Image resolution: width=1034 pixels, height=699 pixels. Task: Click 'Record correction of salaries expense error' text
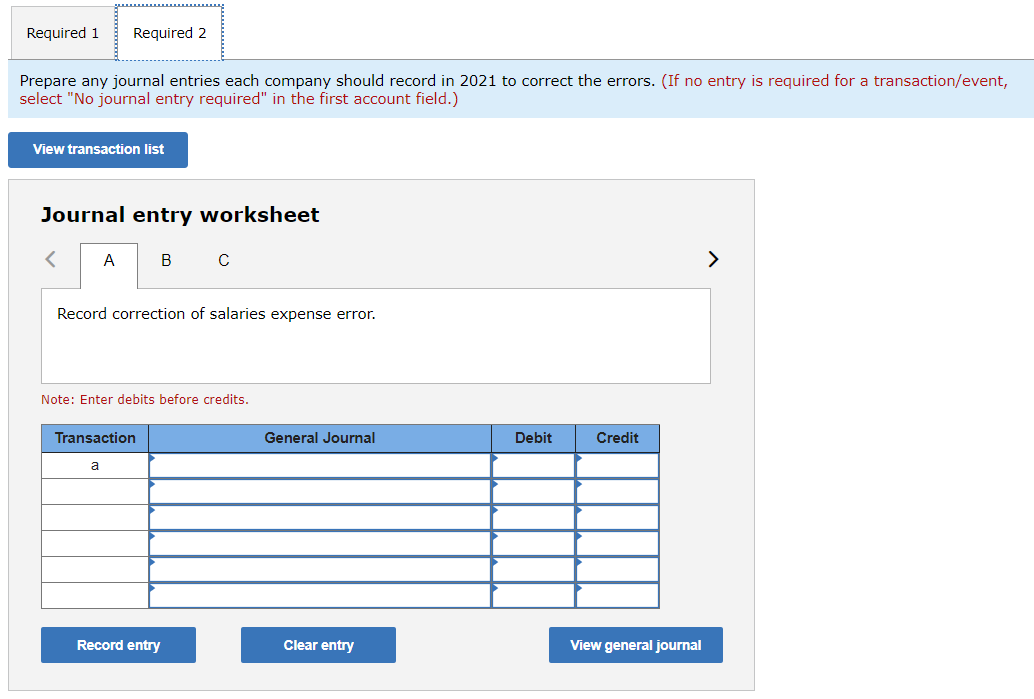click(216, 314)
